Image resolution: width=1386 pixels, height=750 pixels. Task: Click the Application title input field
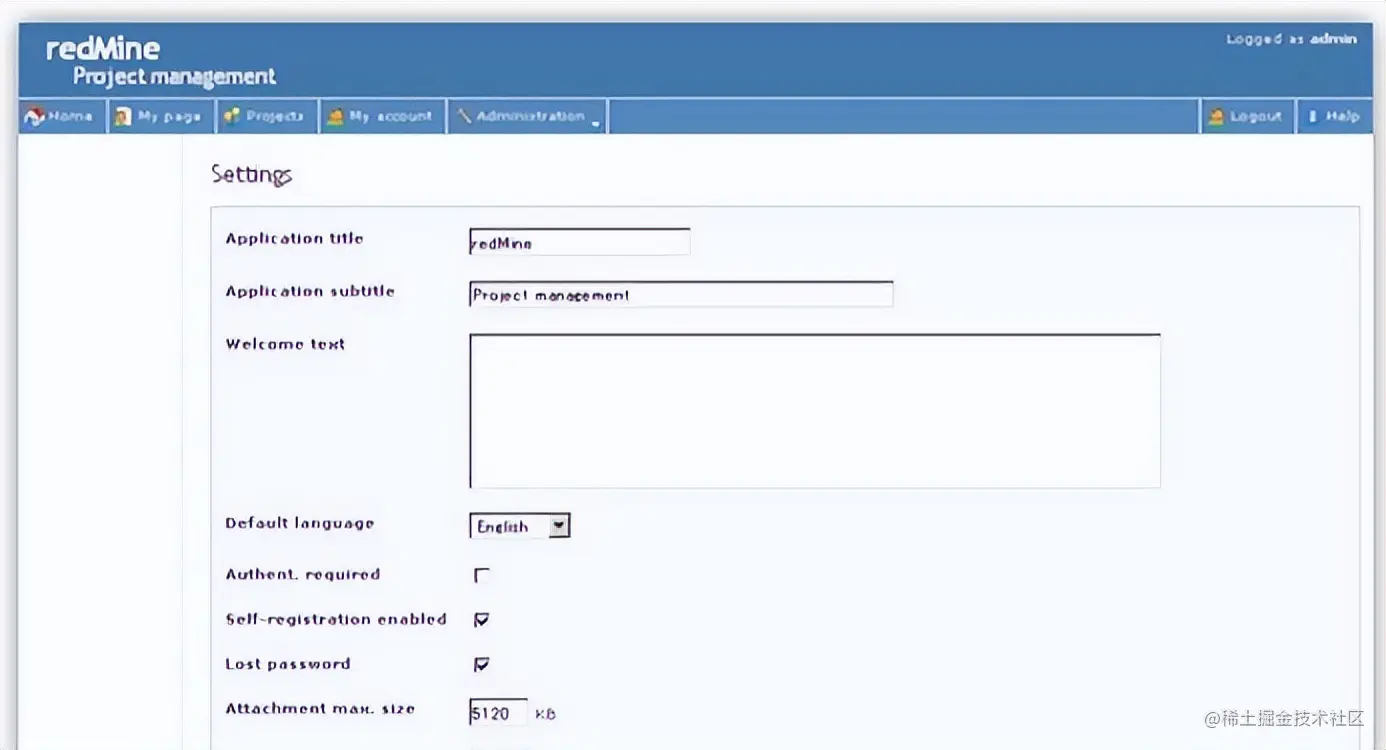tap(580, 242)
